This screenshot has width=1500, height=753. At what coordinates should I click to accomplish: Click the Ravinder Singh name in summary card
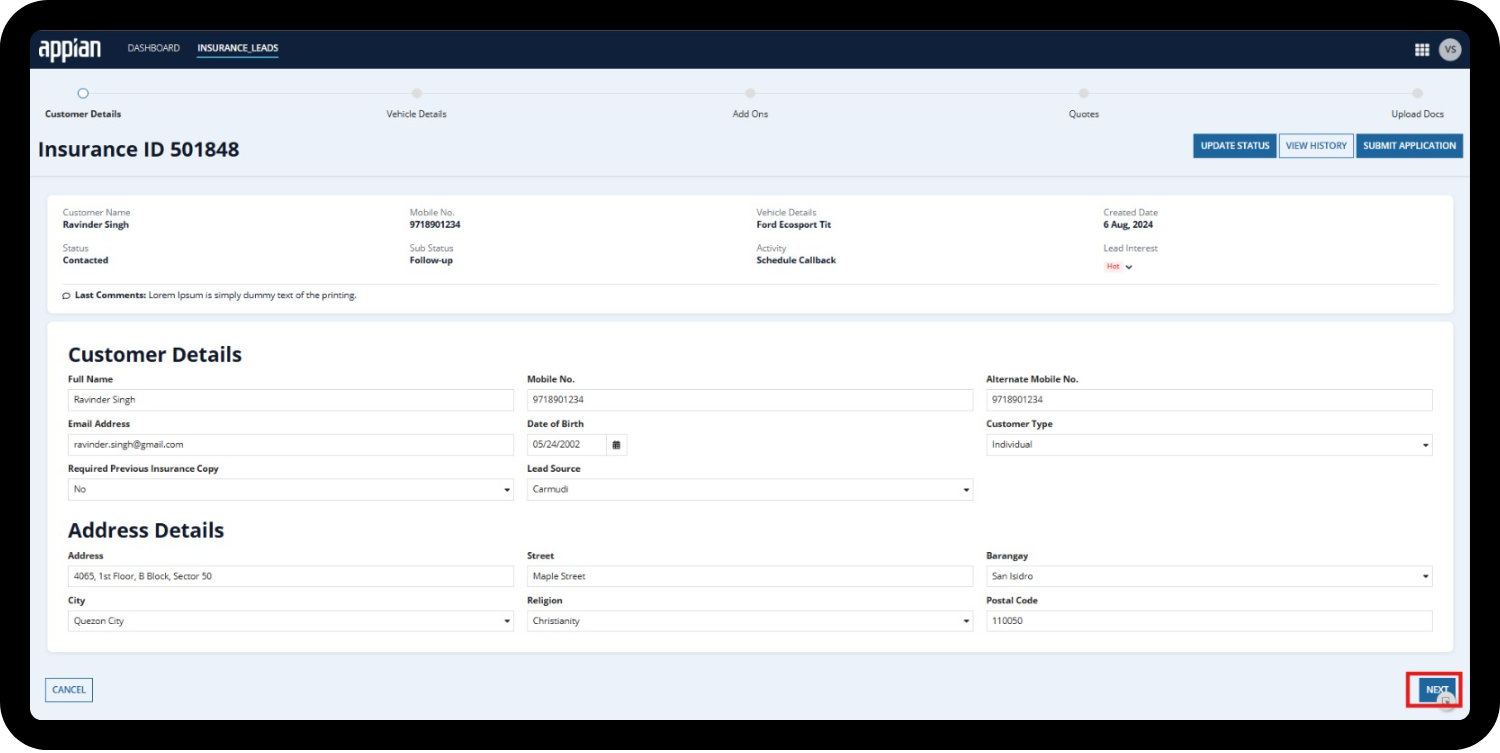click(96, 225)
